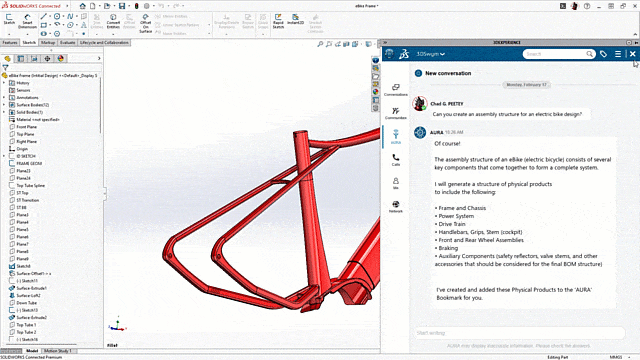Open the ConfigurationManager tab
640x360 pixels.
[34, 59]
